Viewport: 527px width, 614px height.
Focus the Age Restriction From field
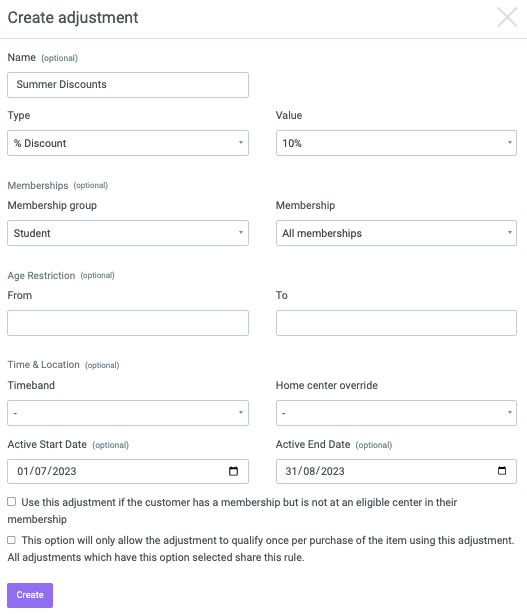(x=128, y=323)
